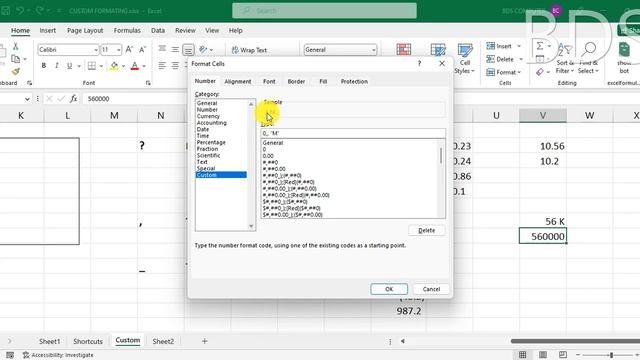Click the search box in title bar
640x360 pixels.
coord(324,11)
